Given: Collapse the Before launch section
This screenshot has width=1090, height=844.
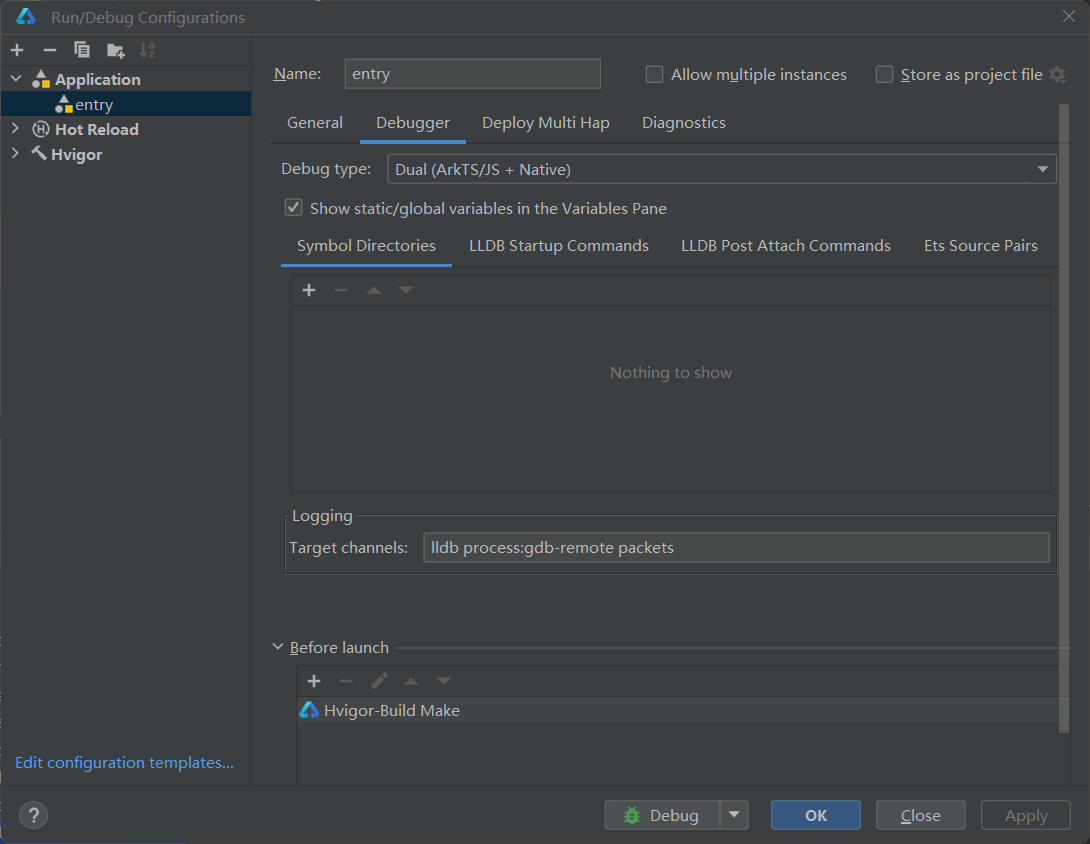Looking at the screenshot, I should pyautogui.click(x=277, y=647).
